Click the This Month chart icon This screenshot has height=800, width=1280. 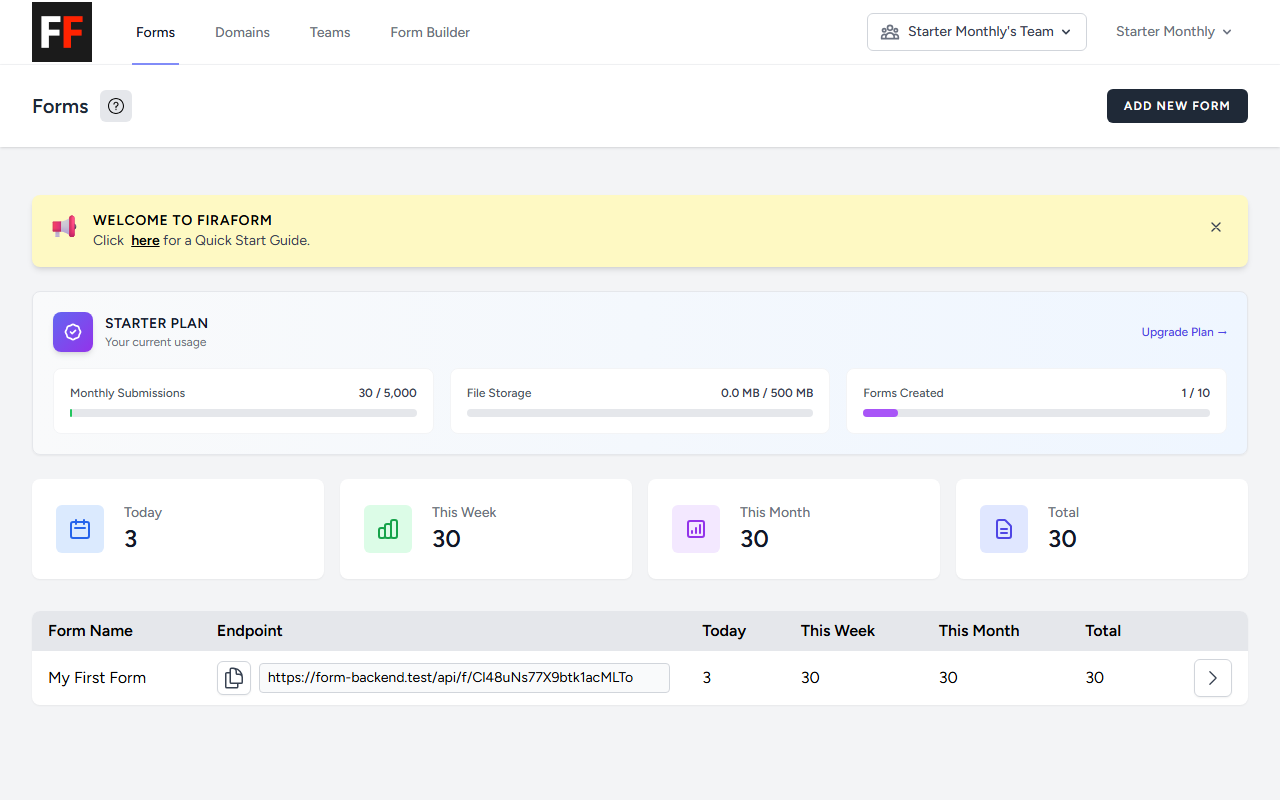click(696, 529)
